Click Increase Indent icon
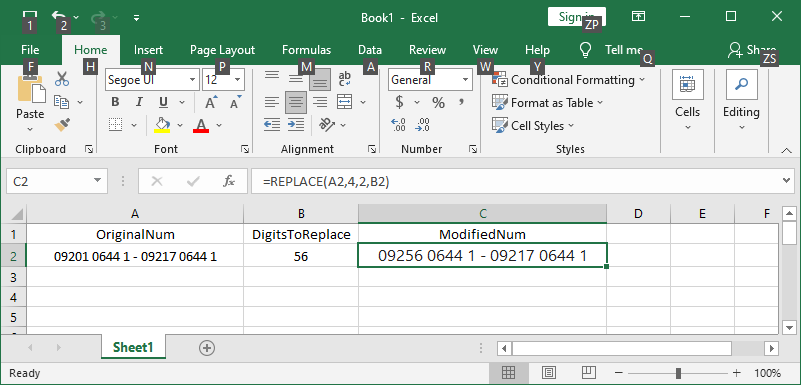 coord(296,125)
